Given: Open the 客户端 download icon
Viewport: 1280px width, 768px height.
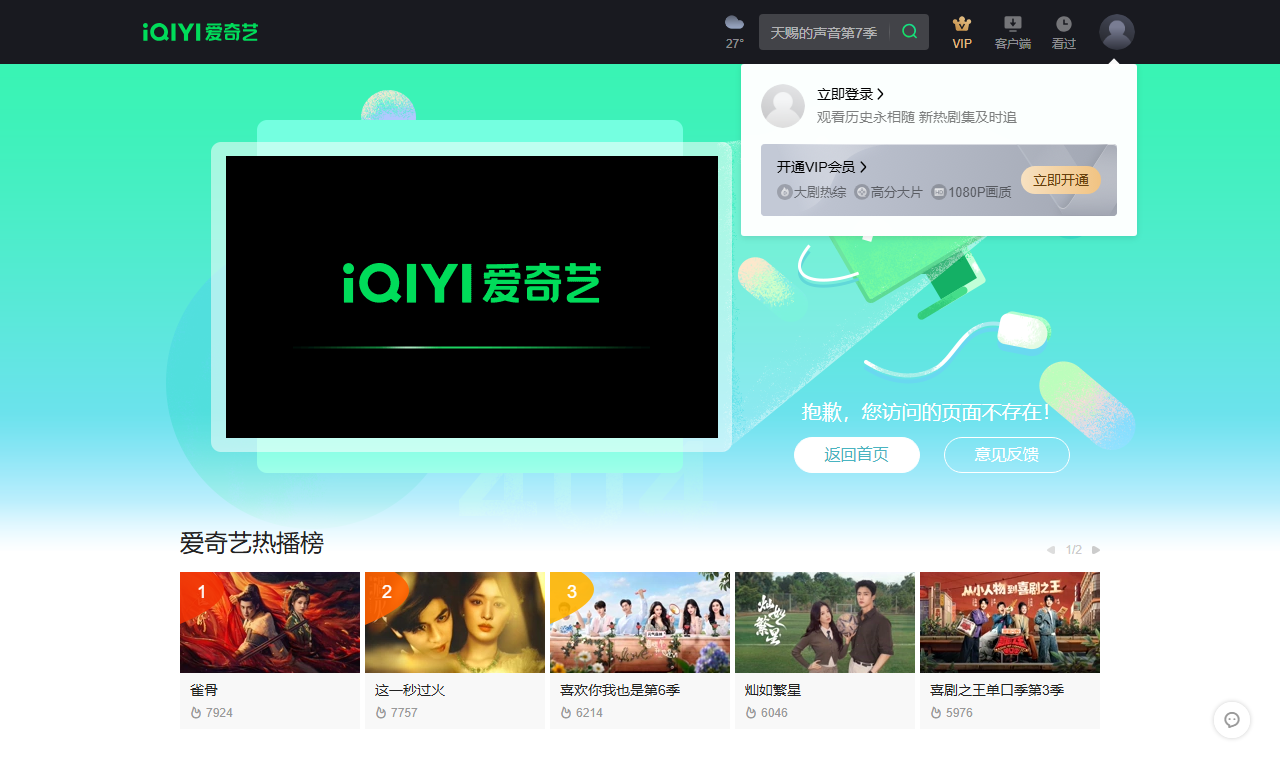Looking at the screenshot, I should point(1013,24).
